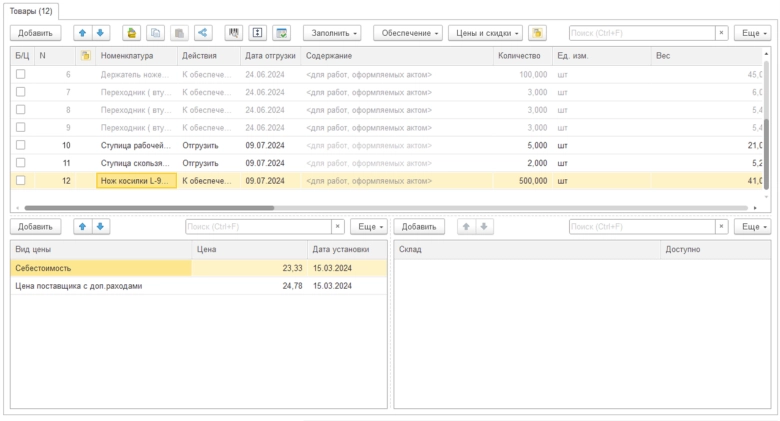Toggle the checkbox in row 10
Screen dimensions: 780x421
(20, 145)
